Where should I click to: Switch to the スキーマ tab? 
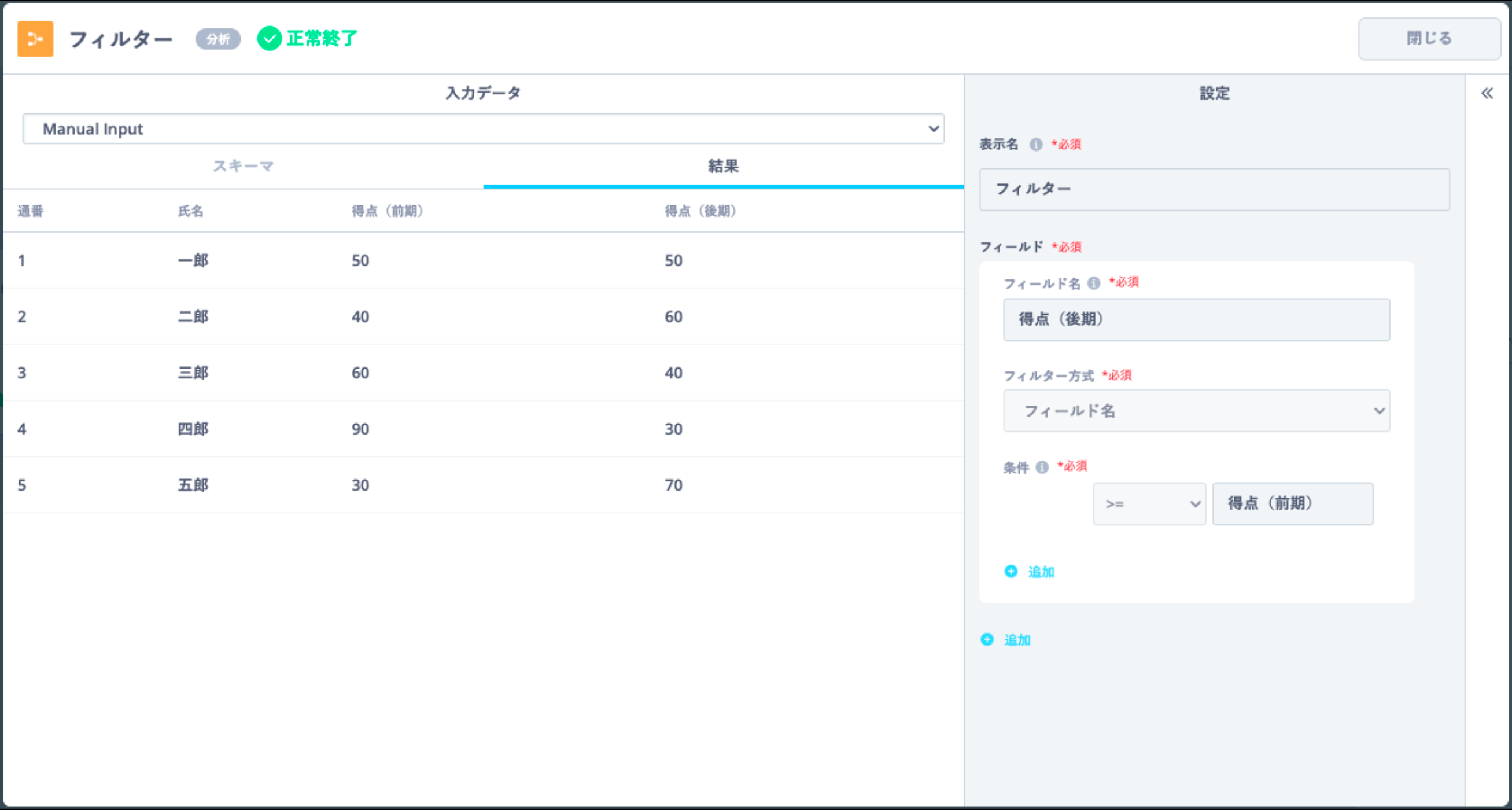[x=243, y=166]
